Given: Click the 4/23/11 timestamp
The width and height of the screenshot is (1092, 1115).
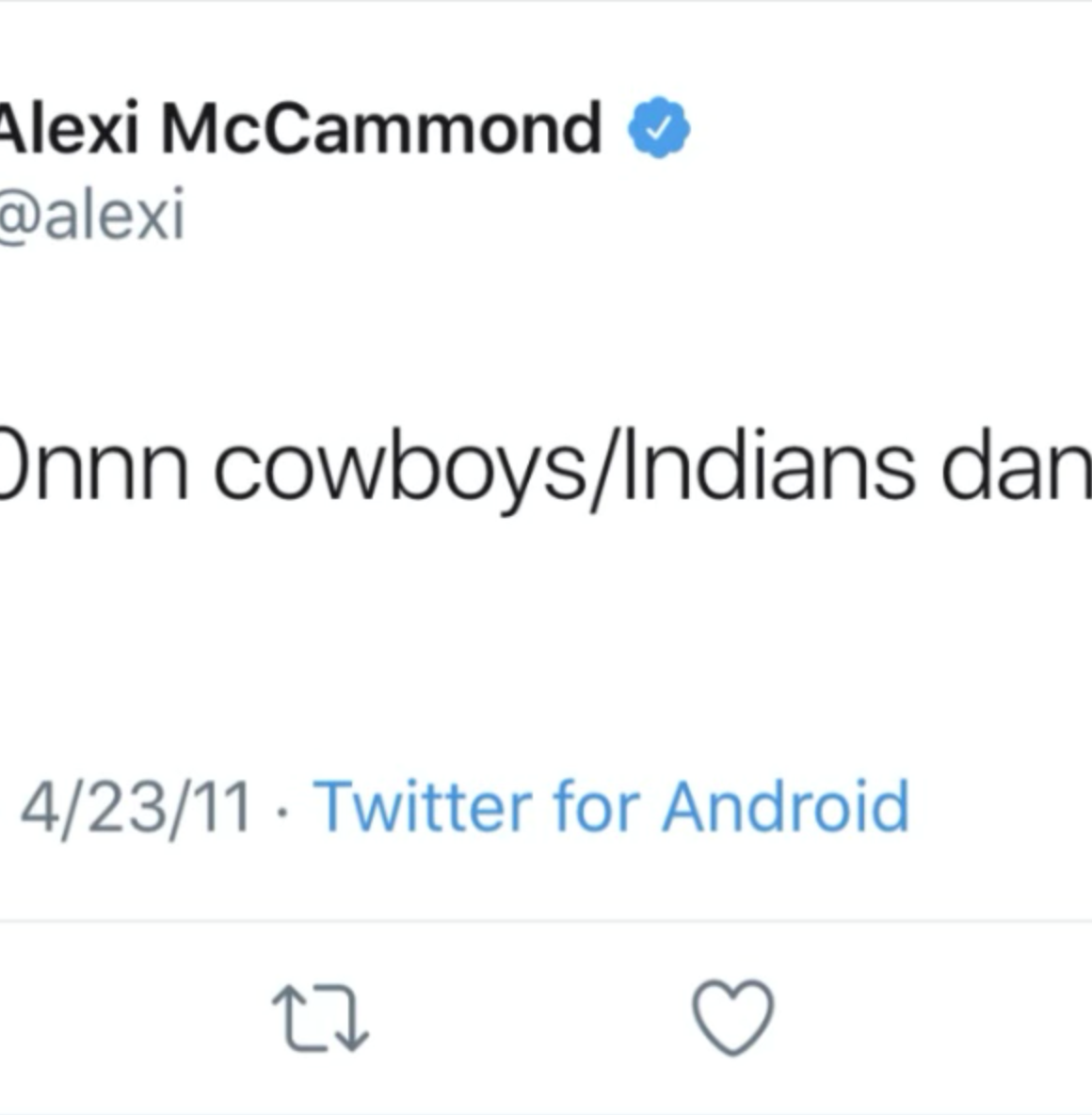Looking at the screenshot, I should (136, 808).
